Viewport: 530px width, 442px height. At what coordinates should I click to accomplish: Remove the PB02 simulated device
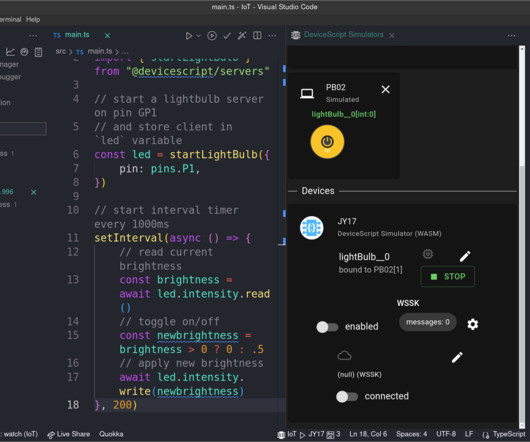[x=385, y=89]
